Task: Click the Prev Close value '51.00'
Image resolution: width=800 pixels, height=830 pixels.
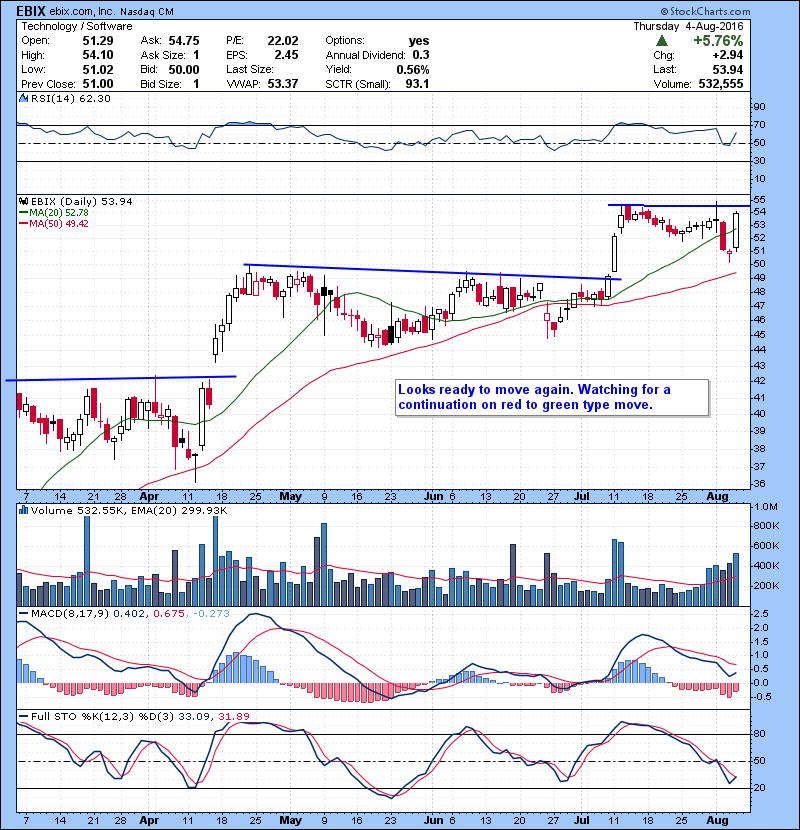Action: pos(98,84)
